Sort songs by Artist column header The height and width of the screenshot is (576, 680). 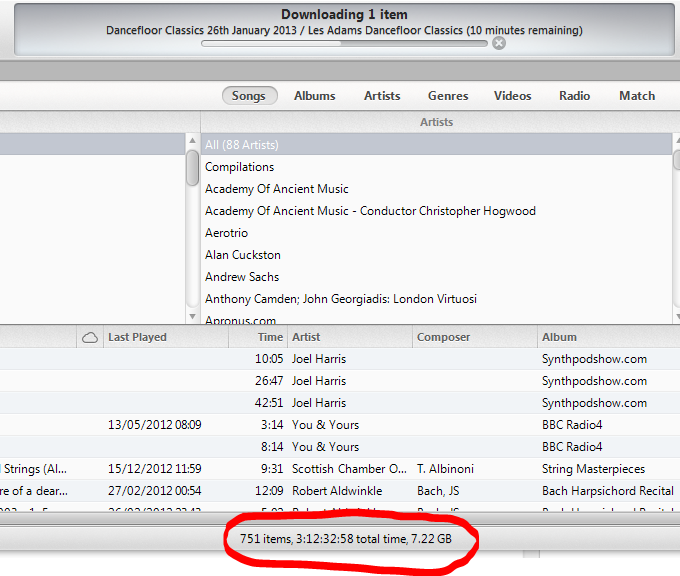(350, 337)
